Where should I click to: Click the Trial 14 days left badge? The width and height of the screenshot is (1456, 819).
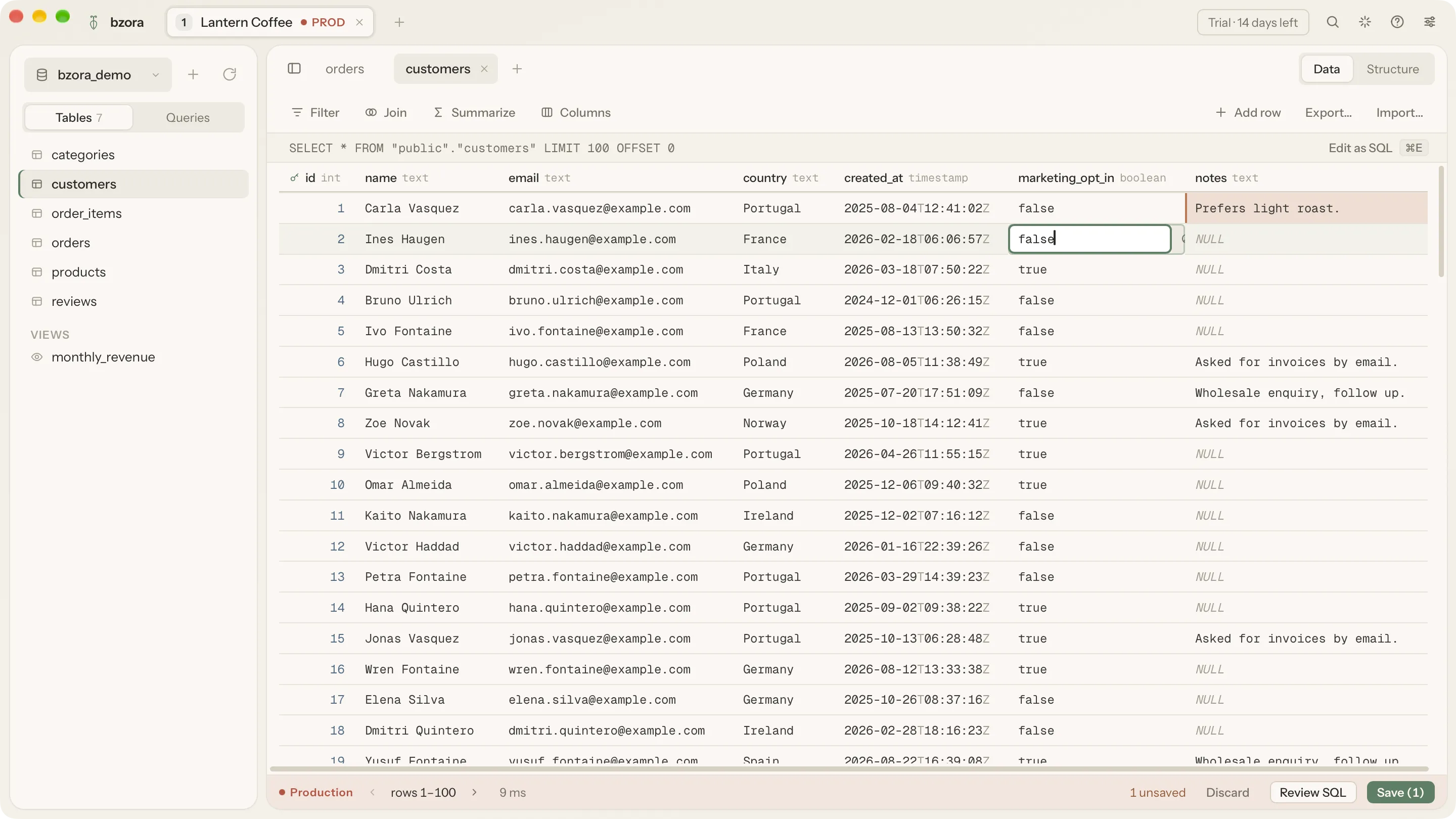[1253, 22]
